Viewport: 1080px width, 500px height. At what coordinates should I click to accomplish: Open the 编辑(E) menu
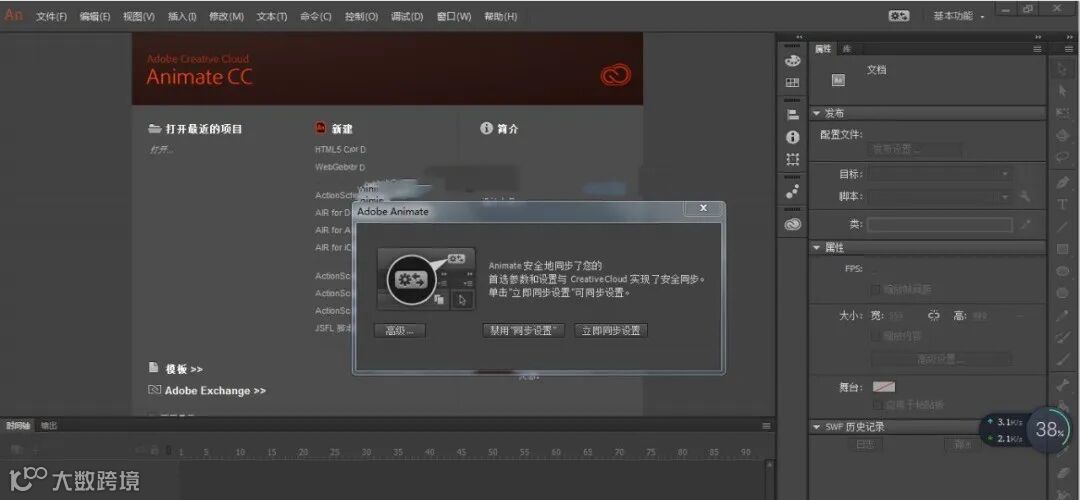coord(95,17)
